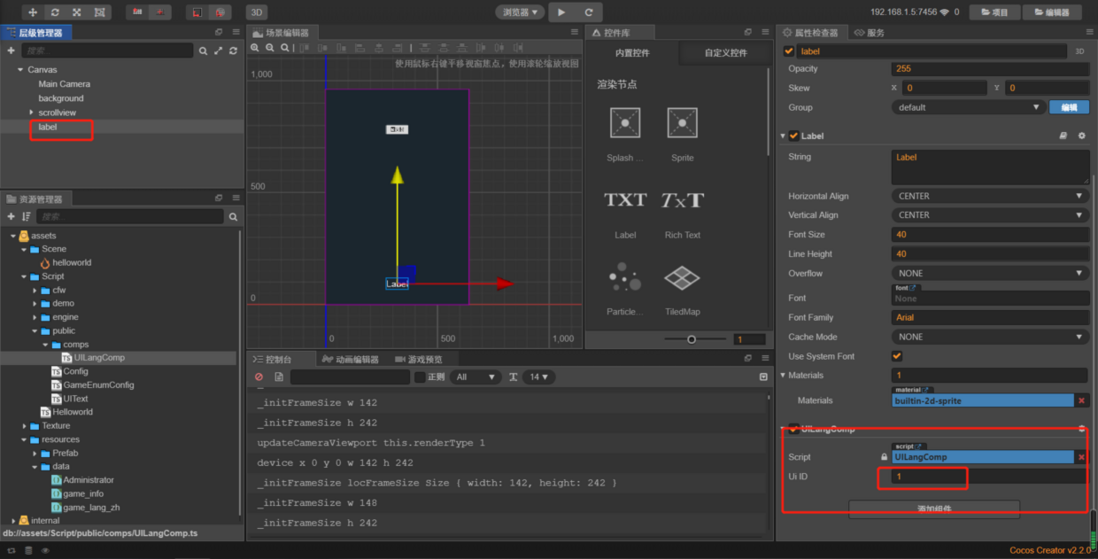Select the Main Camera node
Image resolution: width=1098 pixels, height=559 pixels.
click(64, 83)
